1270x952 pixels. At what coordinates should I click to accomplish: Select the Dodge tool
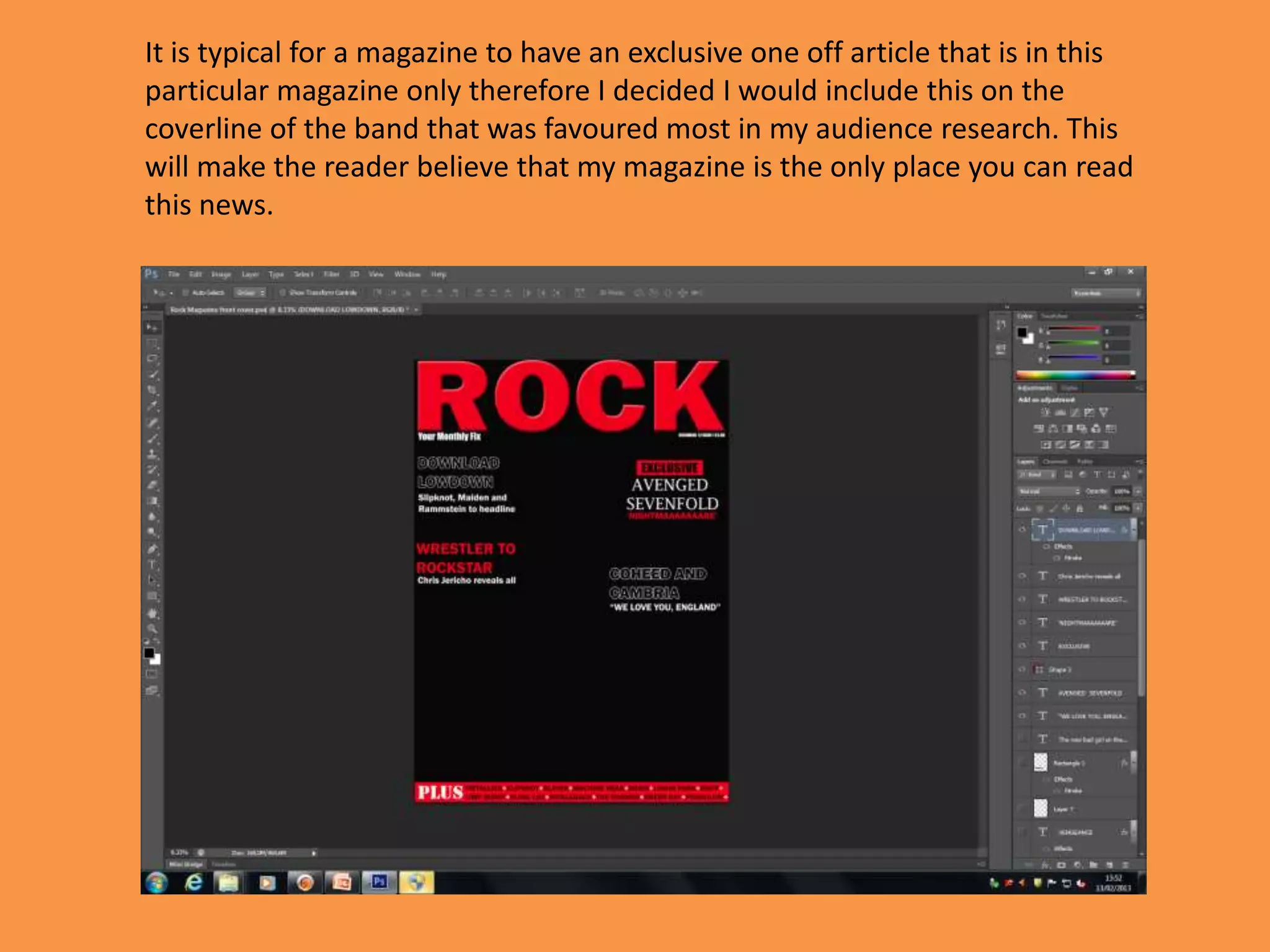click(x=152, y=532)
